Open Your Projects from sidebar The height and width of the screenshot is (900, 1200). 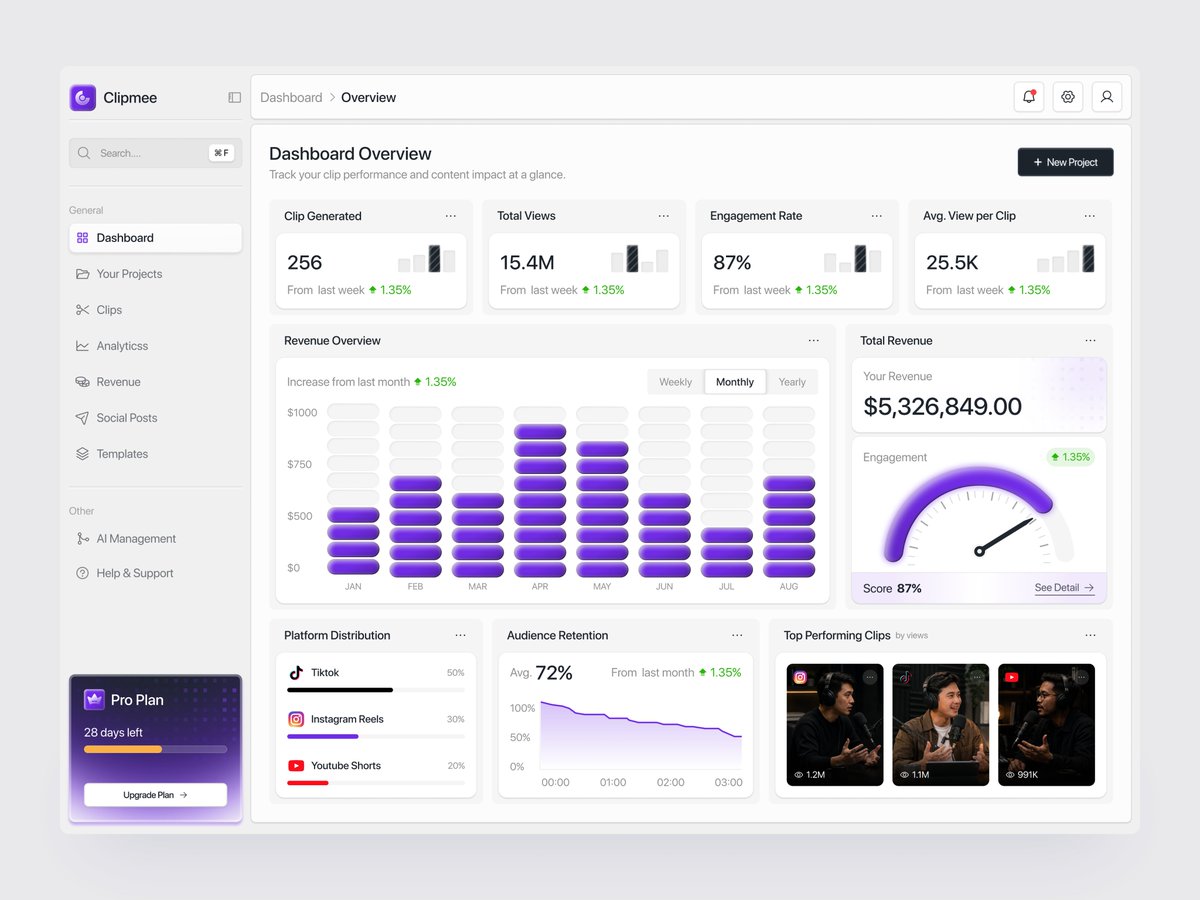(x=155, y=274)
